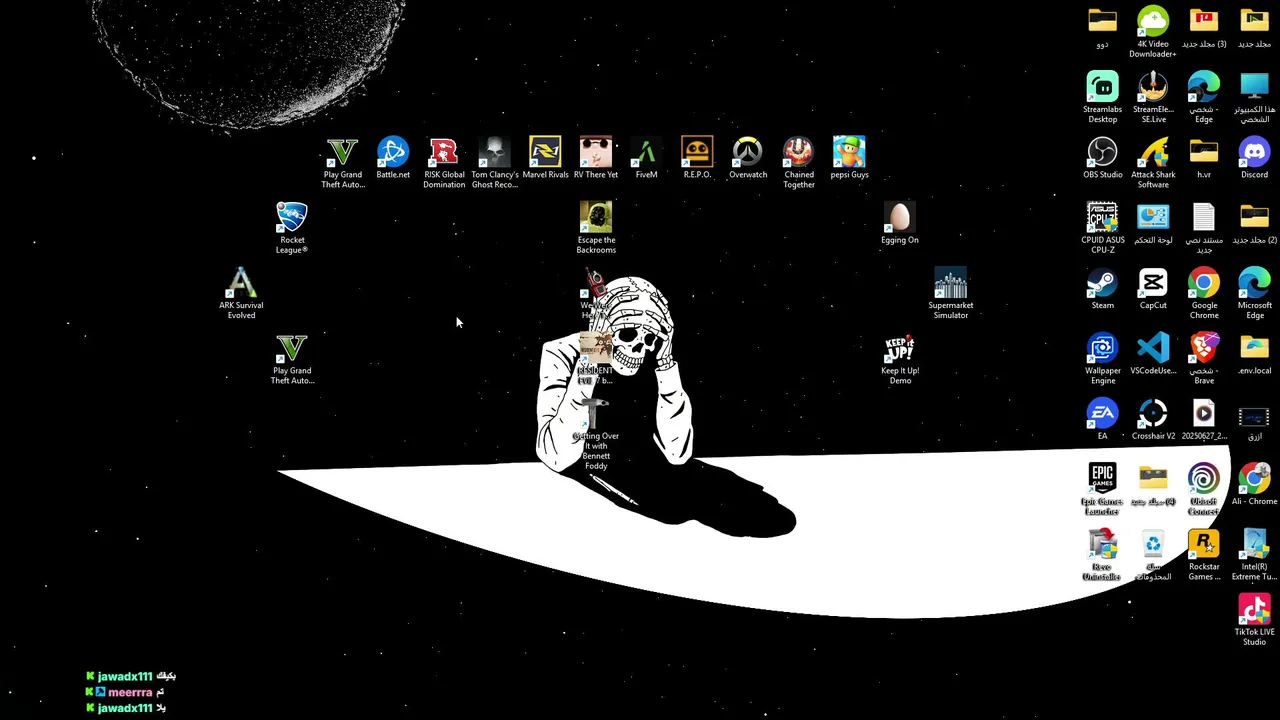The height and width of the screenshot is (720, 1280).
Task: Open StreamElements SE.Live shortcut
Action: [x=1153, y=97]
